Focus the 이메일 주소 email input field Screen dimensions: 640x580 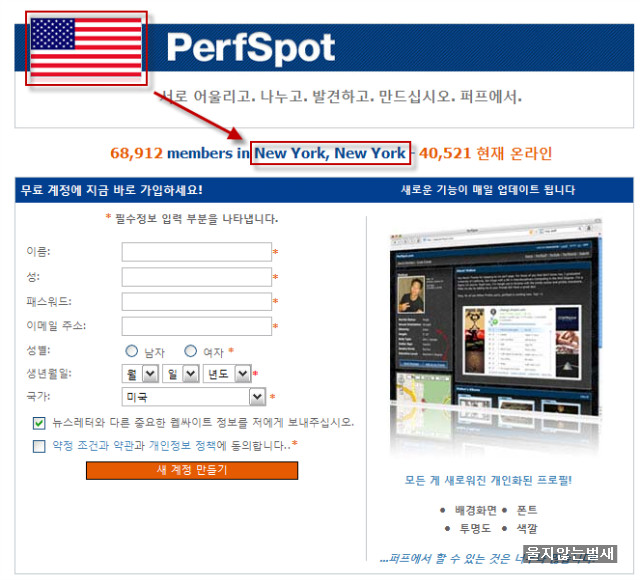coord(197,326)
